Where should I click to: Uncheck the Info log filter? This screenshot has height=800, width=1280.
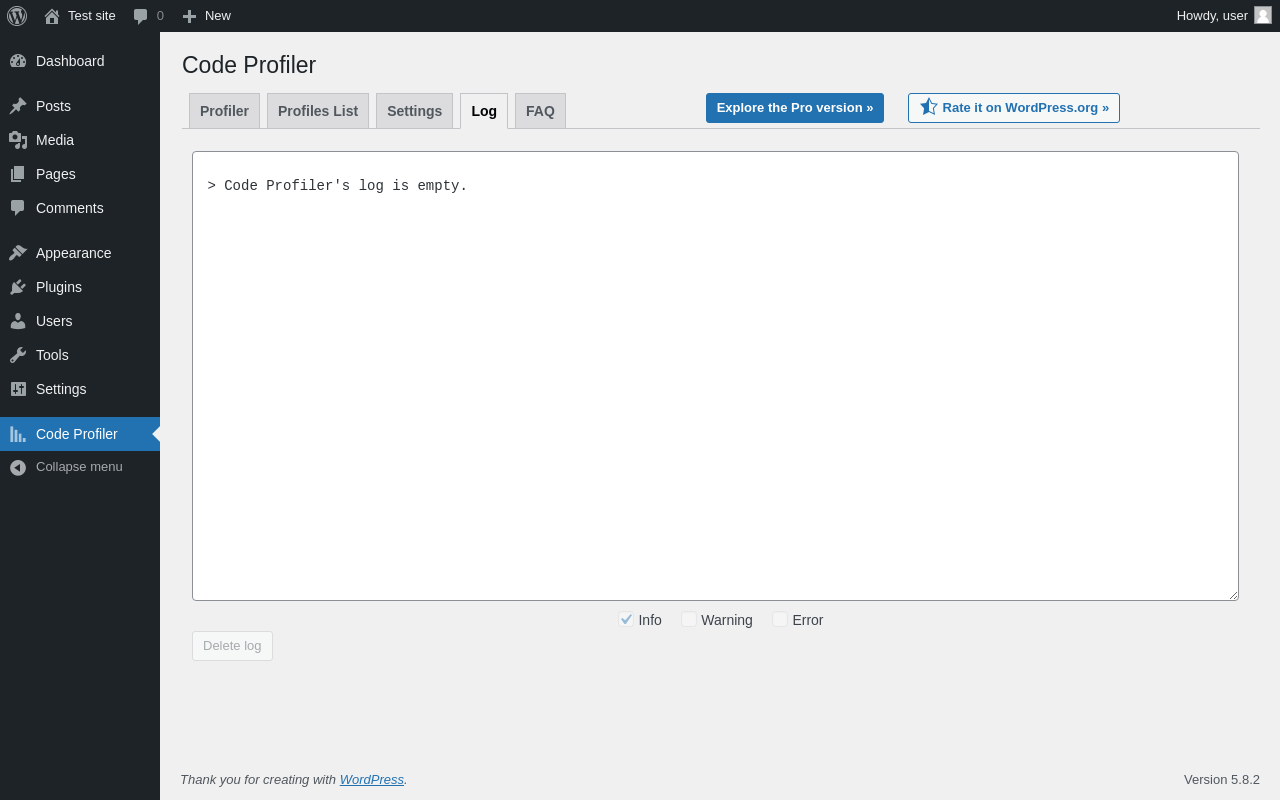coord(626,619)
